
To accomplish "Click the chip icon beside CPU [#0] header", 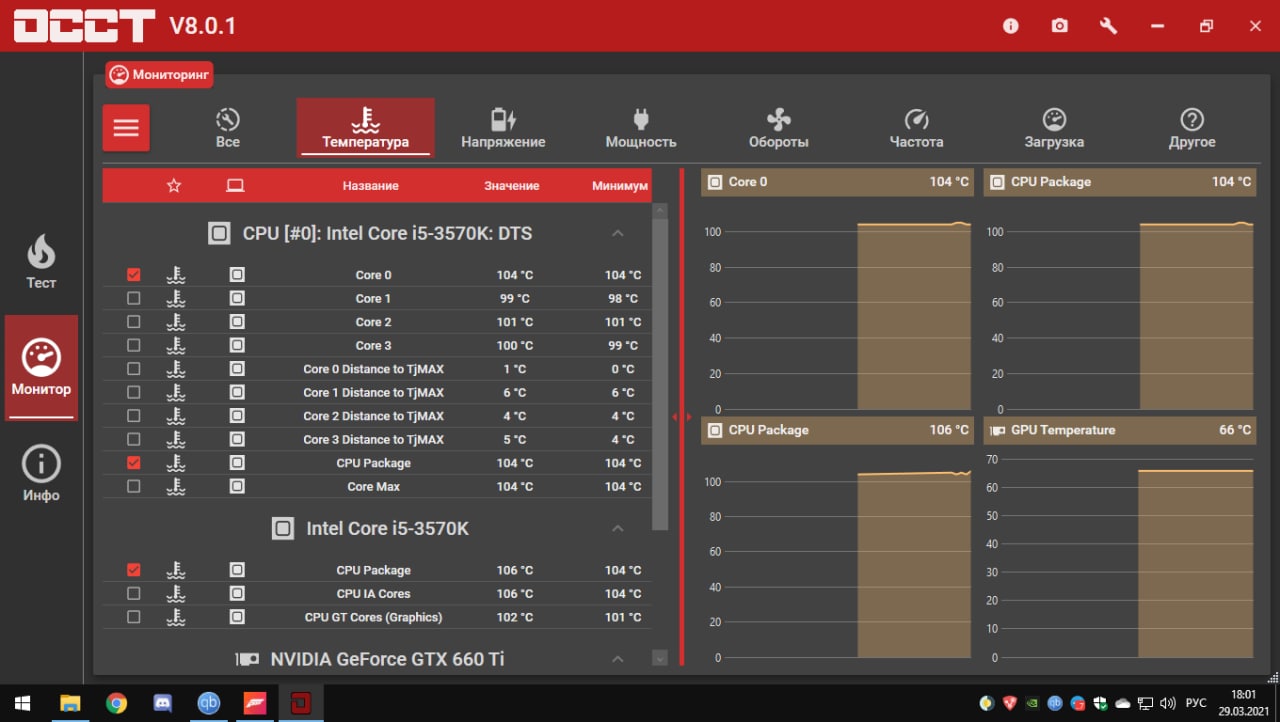I will click(219, 234).
